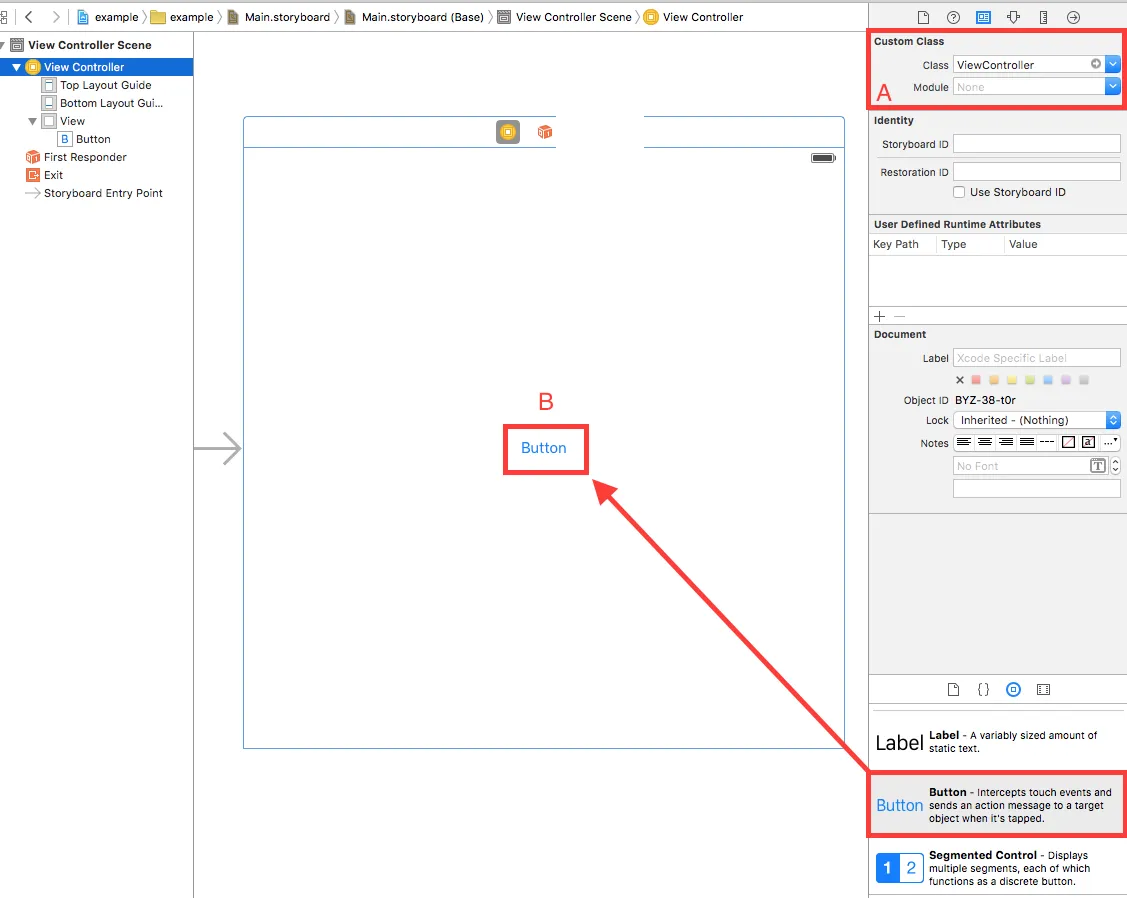Select the Button object in library
This screenshot has height=898, width=1127.
(998, 805)
